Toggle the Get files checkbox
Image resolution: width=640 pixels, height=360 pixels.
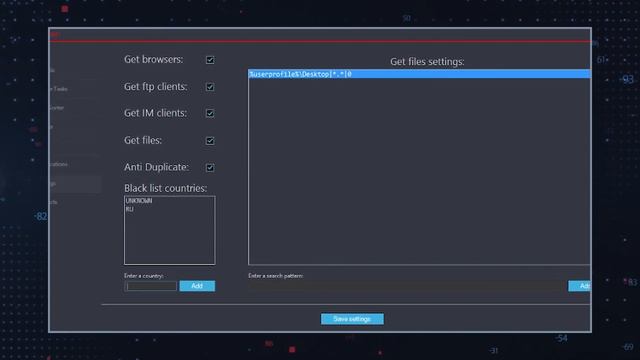[210, 141]
